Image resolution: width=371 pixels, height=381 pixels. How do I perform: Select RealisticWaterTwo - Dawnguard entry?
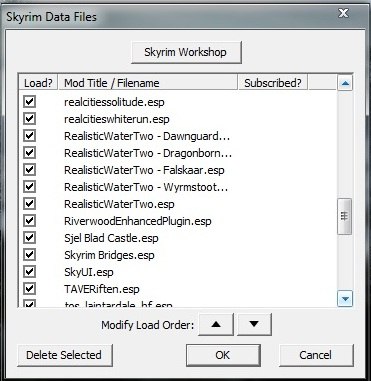[147, 136]
